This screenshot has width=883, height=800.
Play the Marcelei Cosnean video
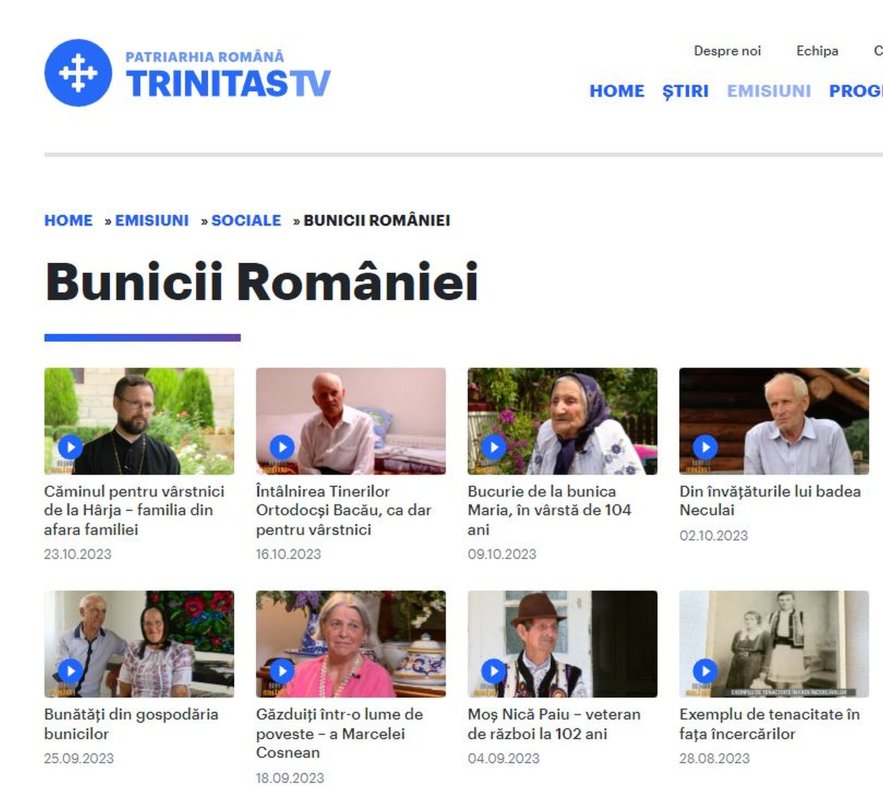point(282,671)
